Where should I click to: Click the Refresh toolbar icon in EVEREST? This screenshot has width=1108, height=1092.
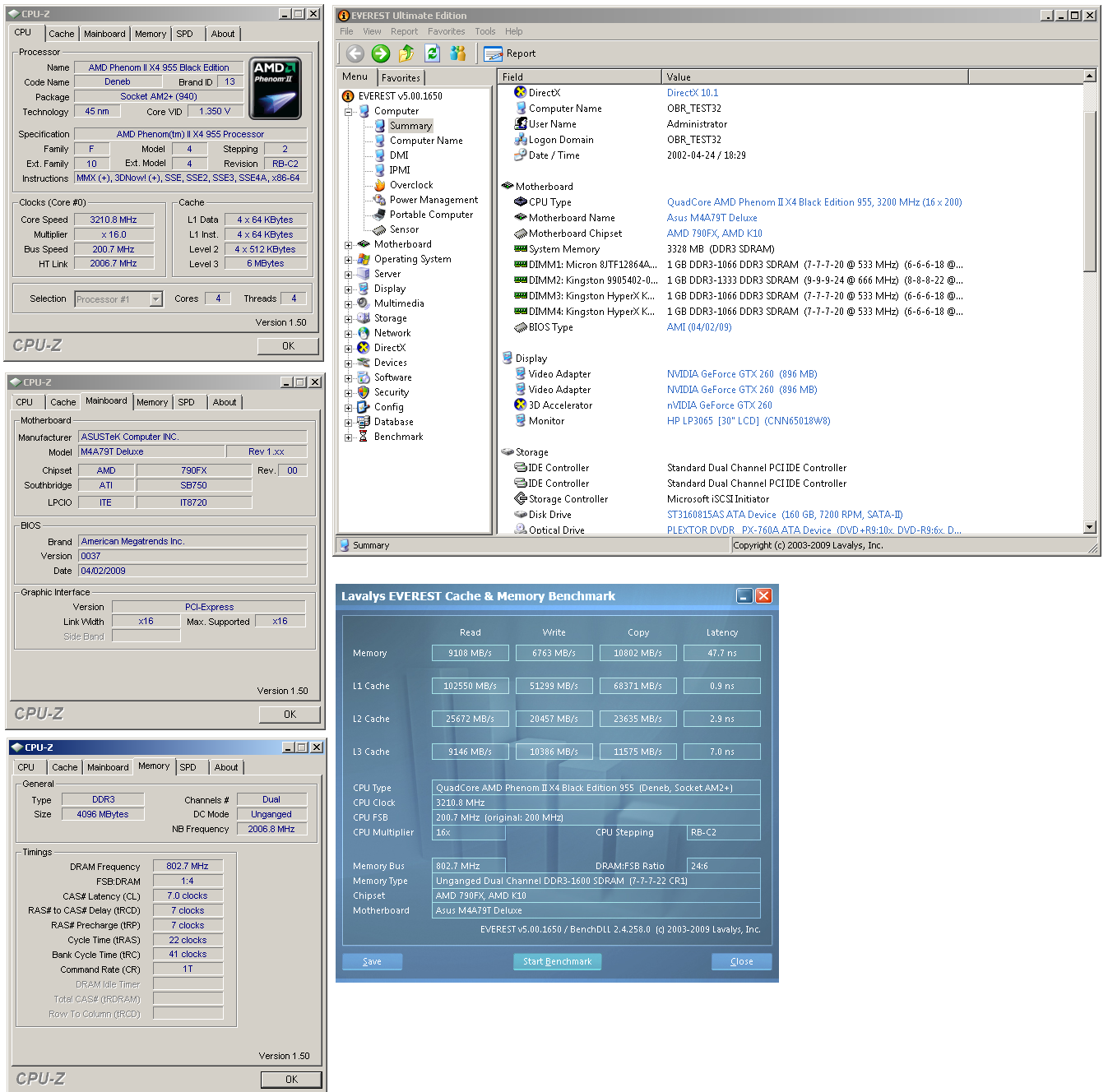(x=433, y=53)
